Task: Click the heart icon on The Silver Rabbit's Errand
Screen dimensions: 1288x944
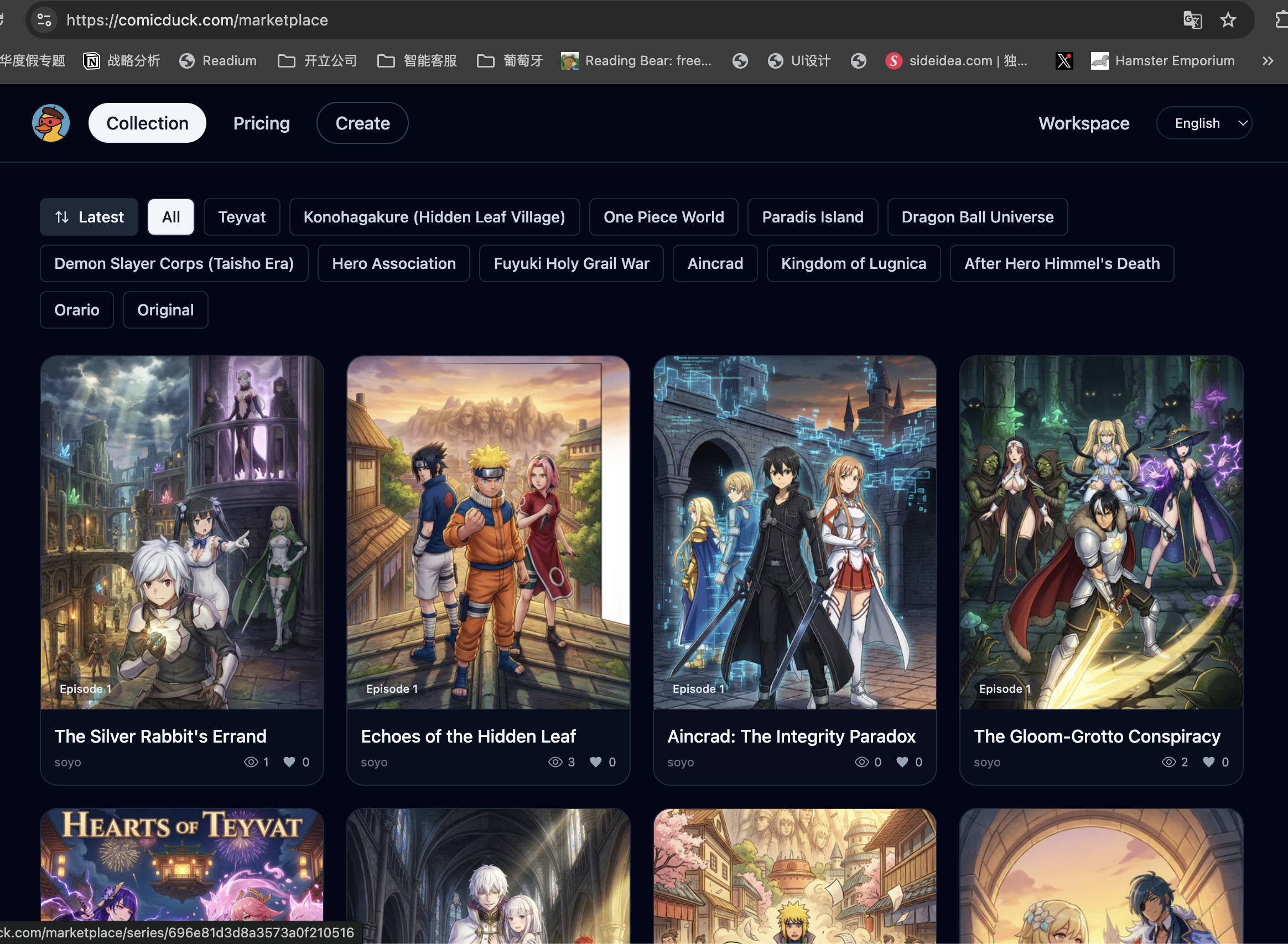Action: click(288, 762)
